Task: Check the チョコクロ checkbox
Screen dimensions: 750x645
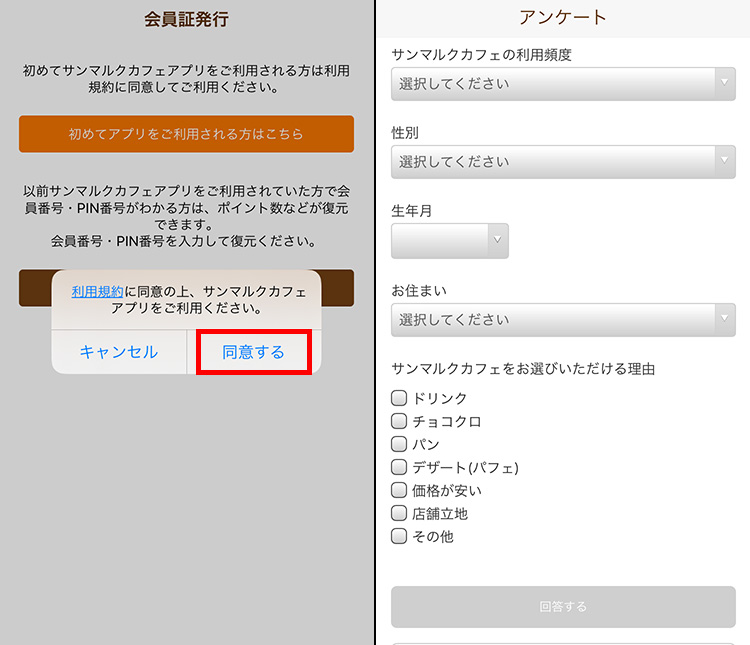Action: click(x=399, y=421)
